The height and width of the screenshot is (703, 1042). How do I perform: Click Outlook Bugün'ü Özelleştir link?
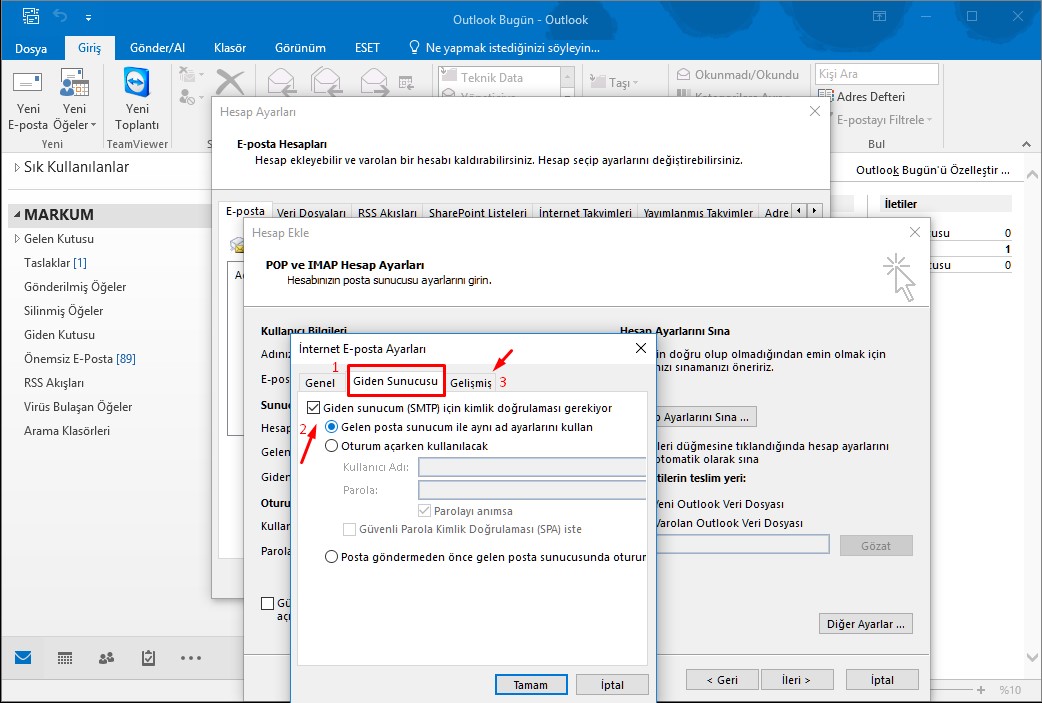(x=932, y=170)
